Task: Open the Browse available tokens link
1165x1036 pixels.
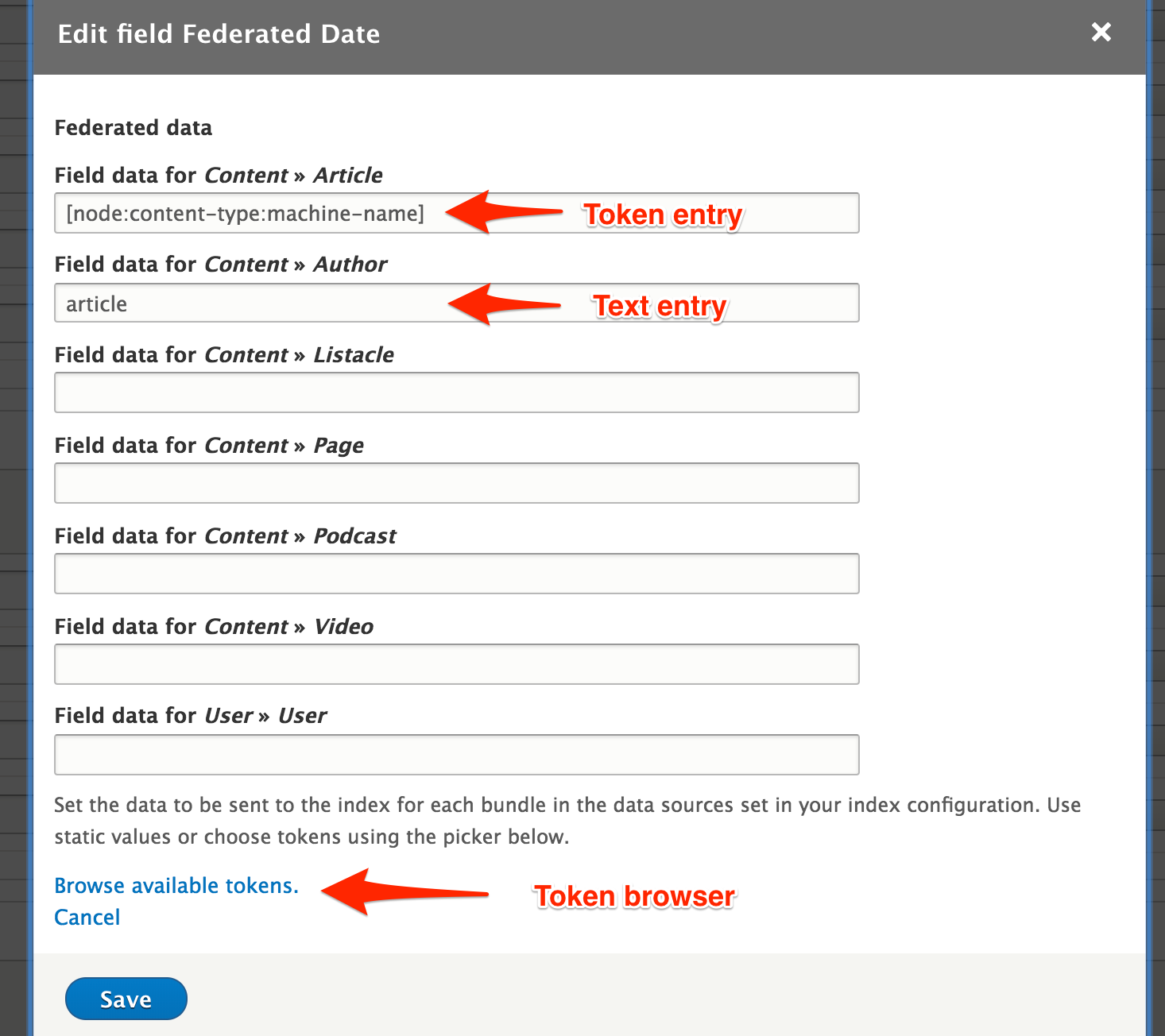Action: coord(176,886)
